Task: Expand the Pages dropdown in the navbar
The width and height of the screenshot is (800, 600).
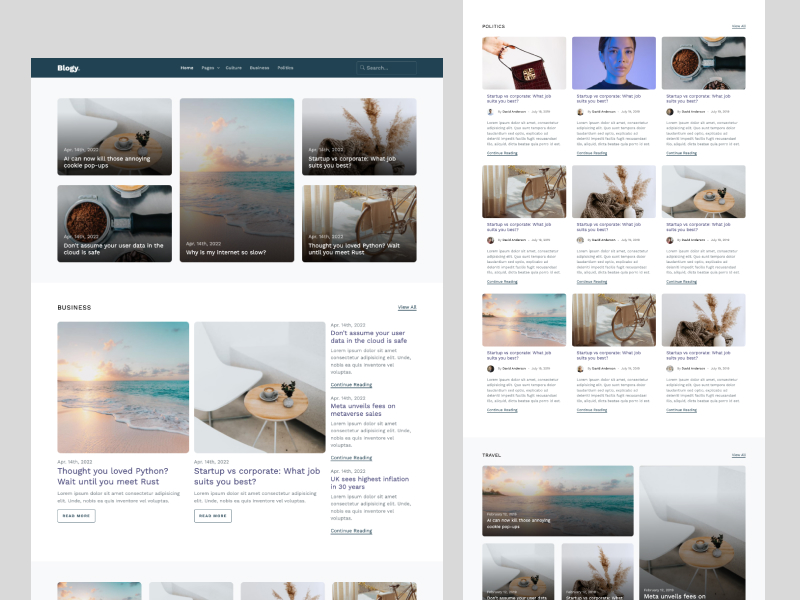Action: [x=210, y=68]
